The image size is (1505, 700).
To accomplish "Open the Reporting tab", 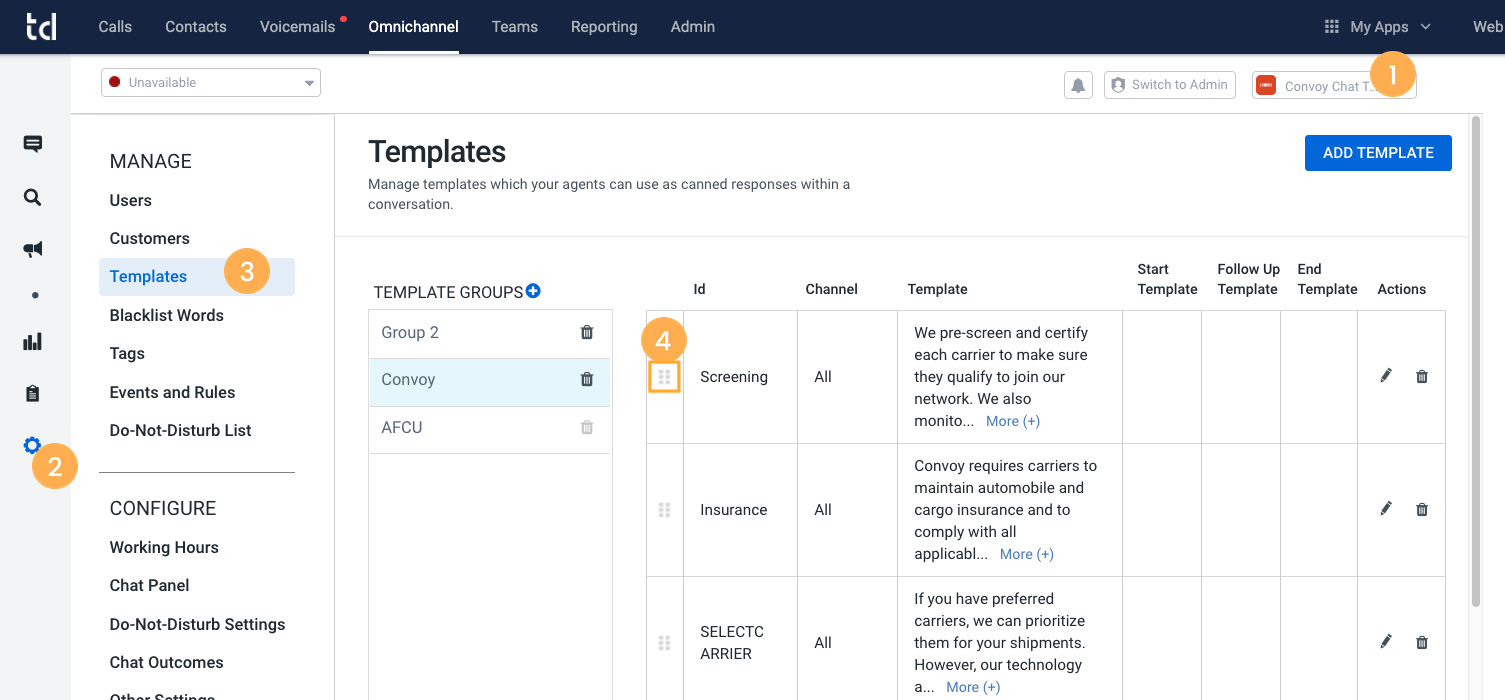I will point(604,27).
